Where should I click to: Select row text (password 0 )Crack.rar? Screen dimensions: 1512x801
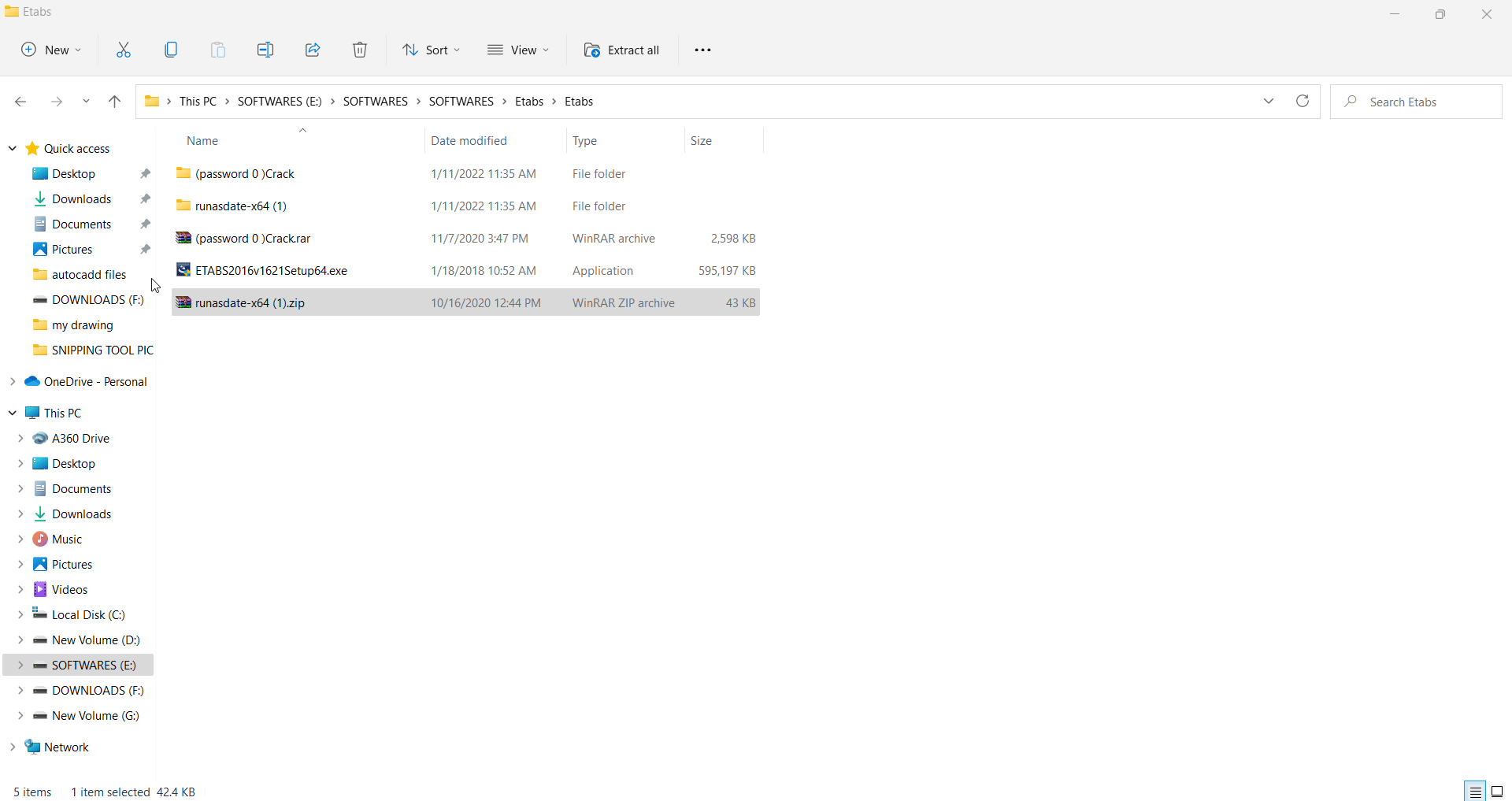point(253,238)
